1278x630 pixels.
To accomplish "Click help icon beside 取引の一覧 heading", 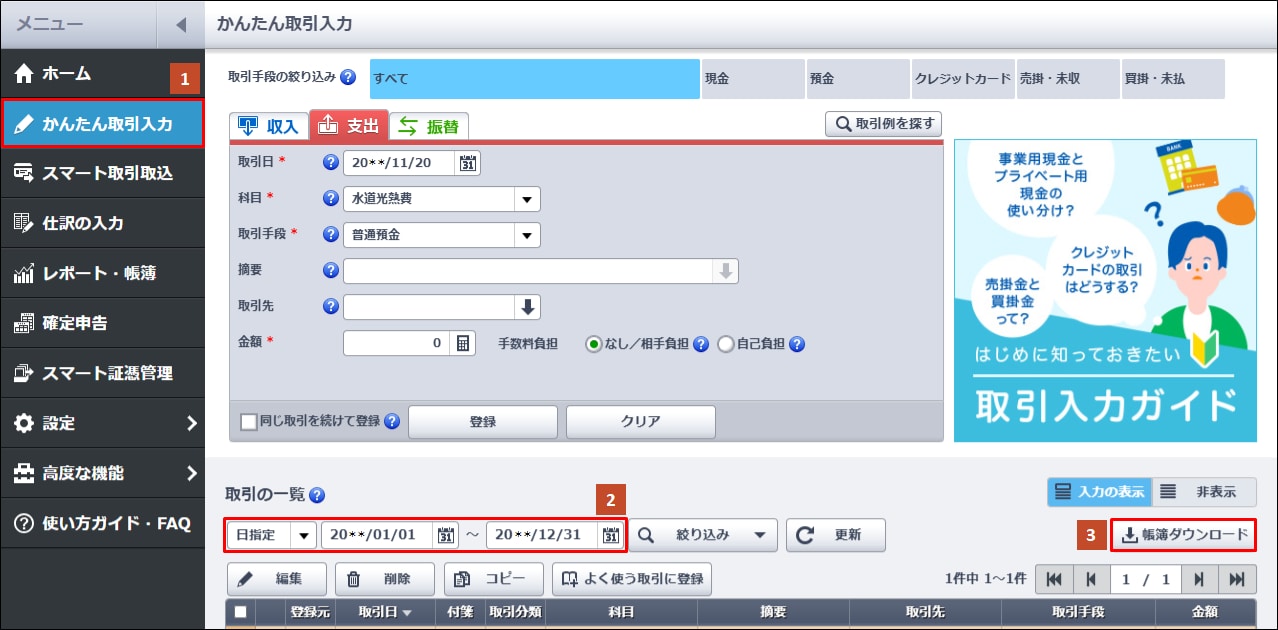I will pyautogui.click(x=318, y=494).
